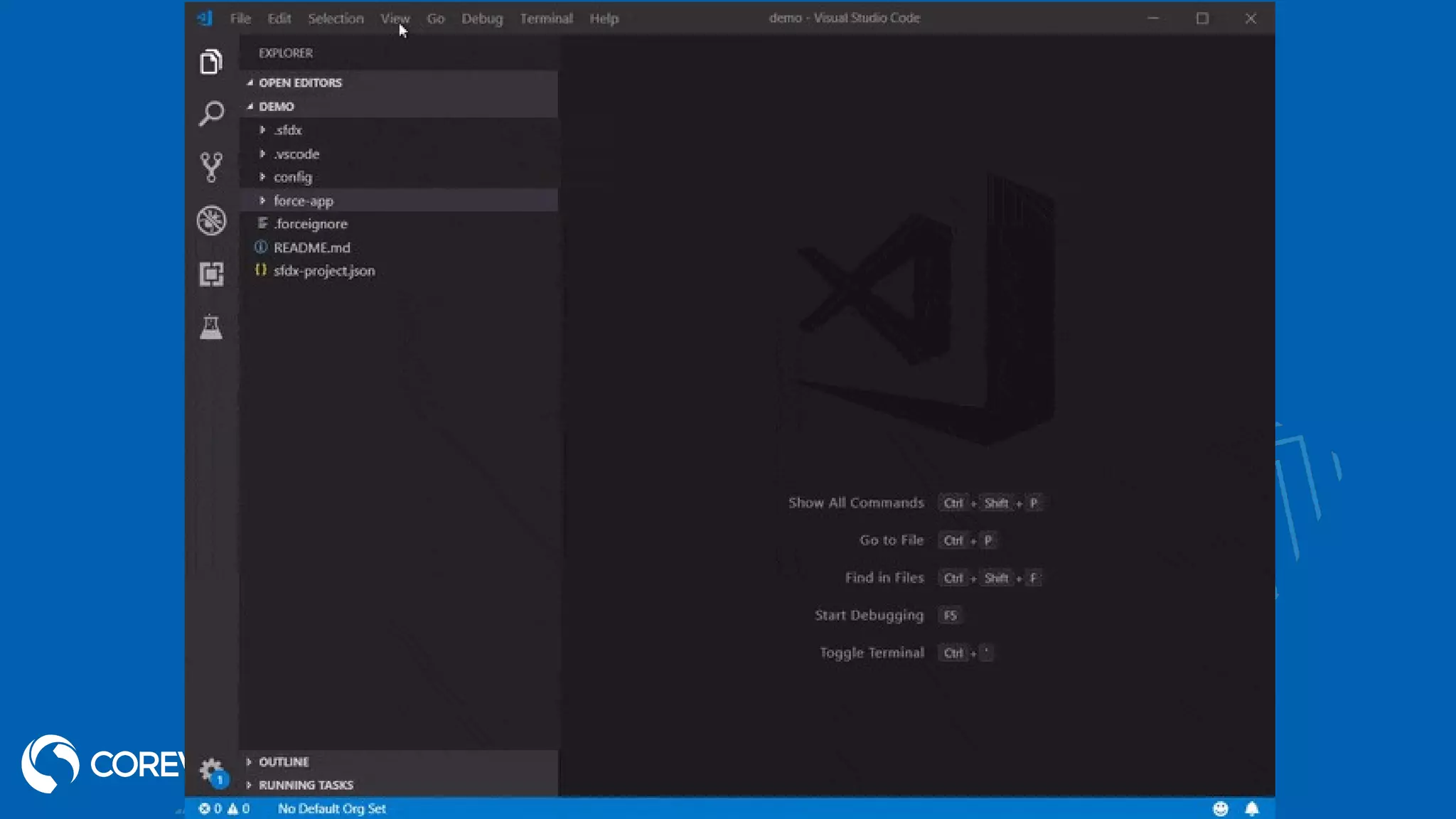
Task: Click the feedback smiley icon
Action: click(1221, 808)
